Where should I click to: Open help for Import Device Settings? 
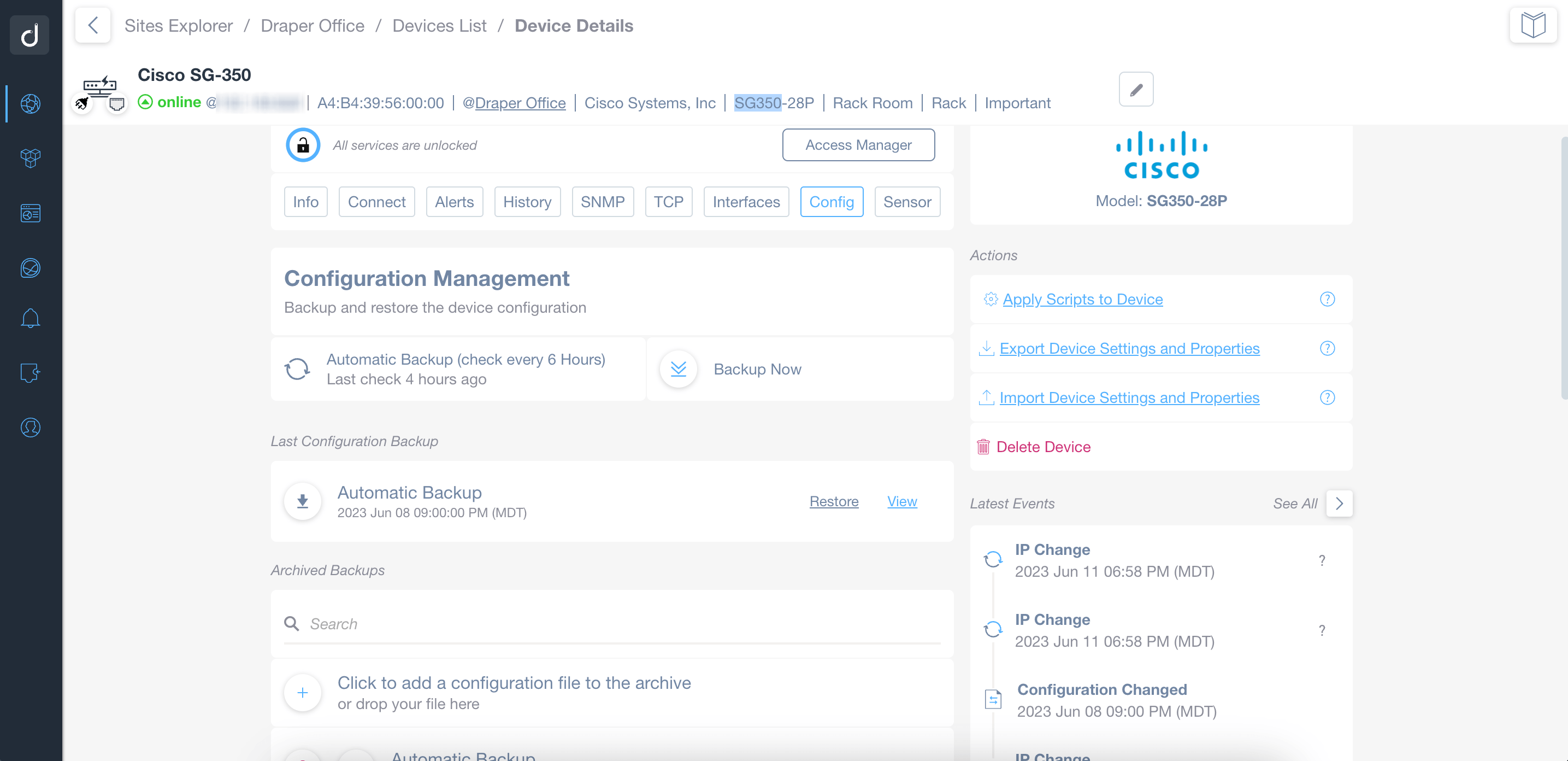pos(1327,397)
